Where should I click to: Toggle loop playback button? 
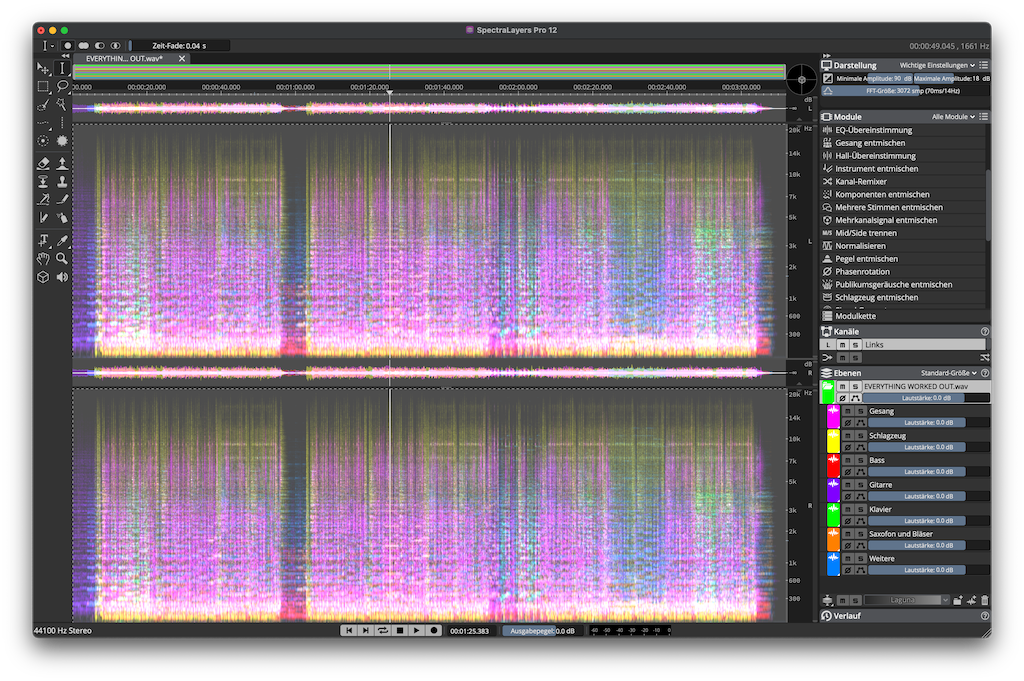(383, 631)
